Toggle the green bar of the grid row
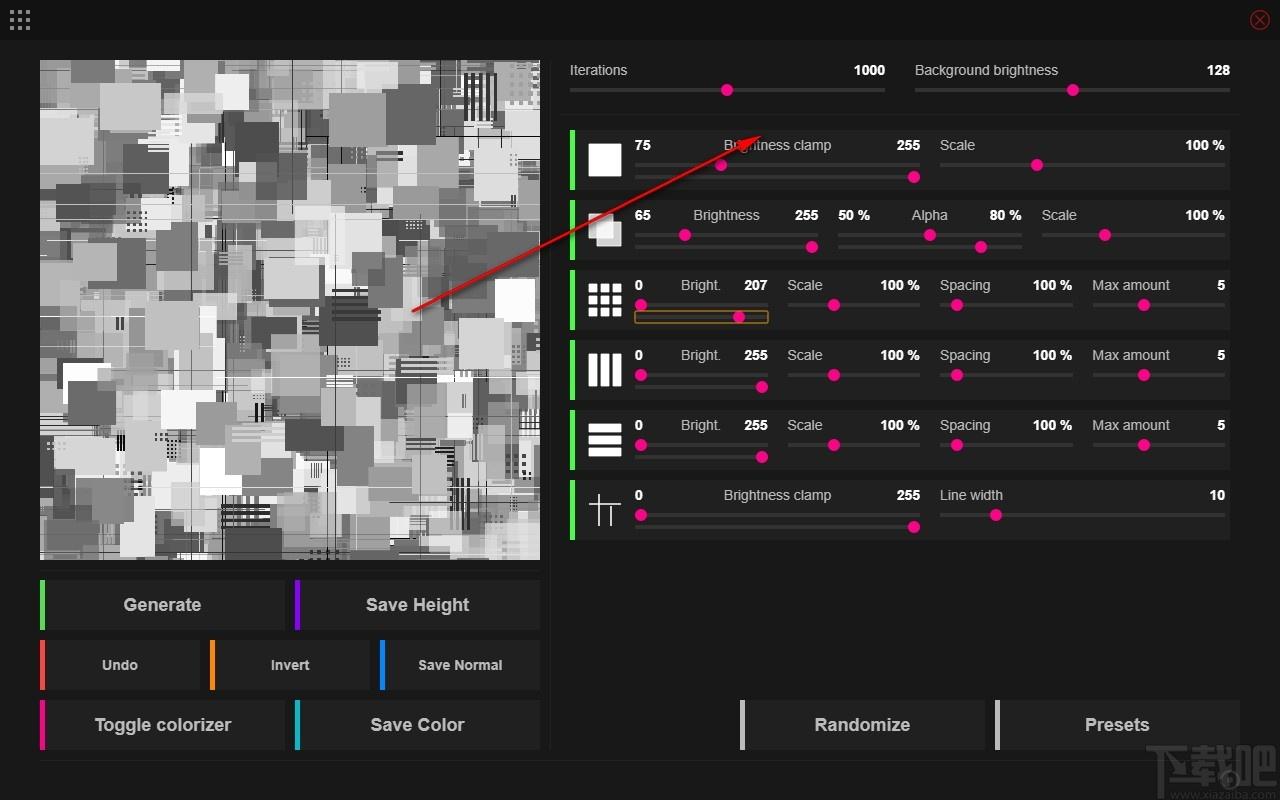 point(573,300)
